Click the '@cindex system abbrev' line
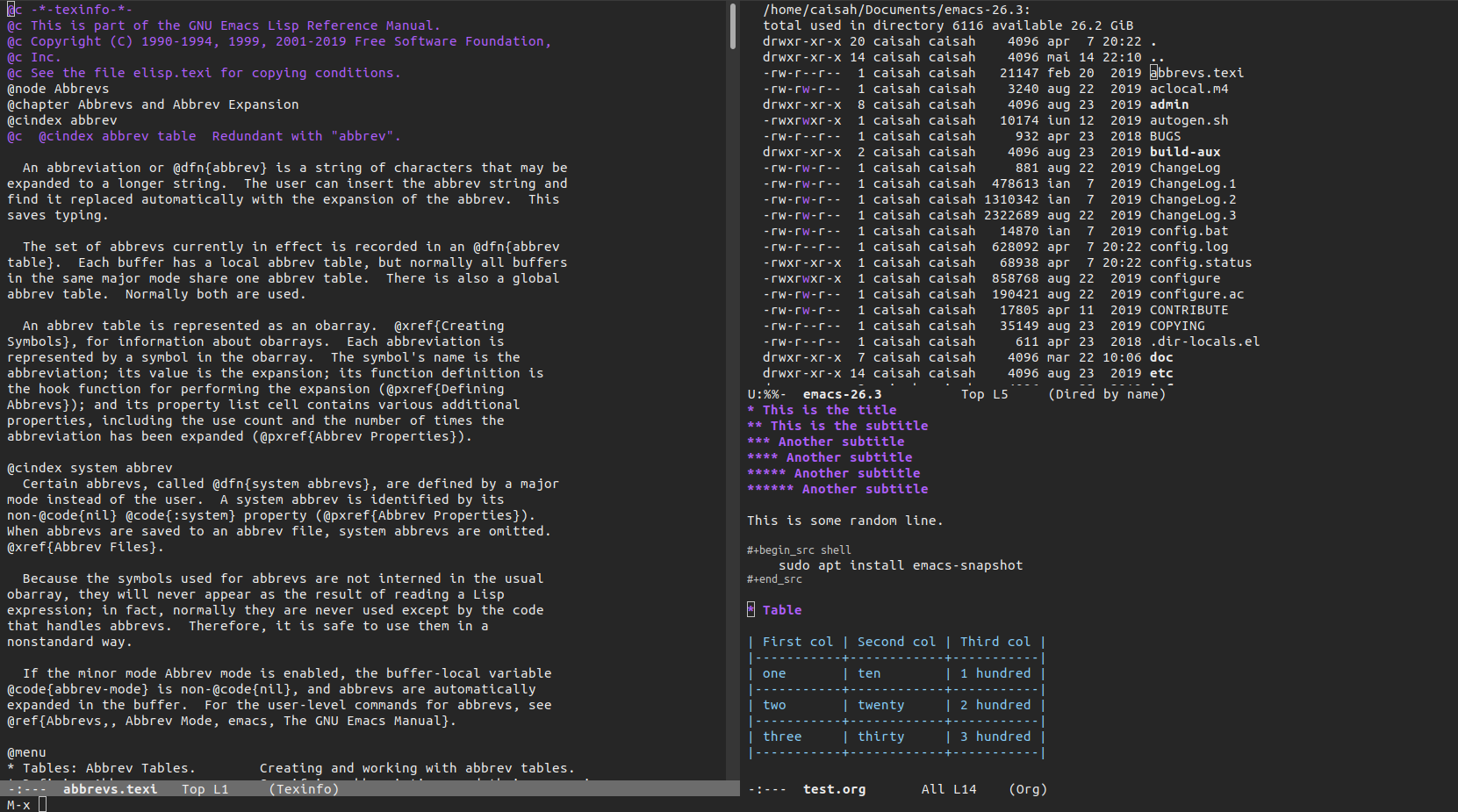This screenshot has width=1458, height=812. point(90,468)
